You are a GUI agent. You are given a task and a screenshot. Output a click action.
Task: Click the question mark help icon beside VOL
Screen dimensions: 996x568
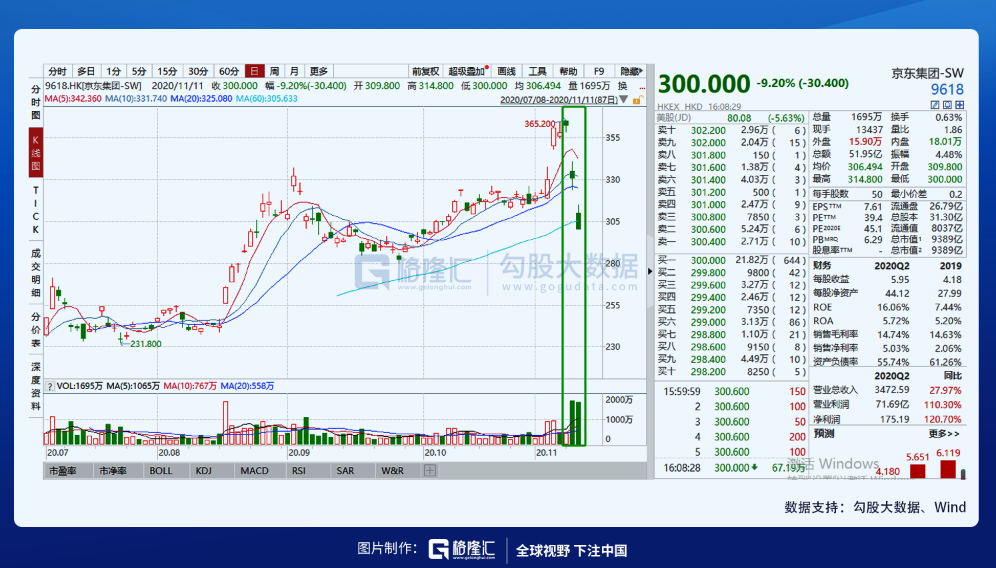pos(50,386)
